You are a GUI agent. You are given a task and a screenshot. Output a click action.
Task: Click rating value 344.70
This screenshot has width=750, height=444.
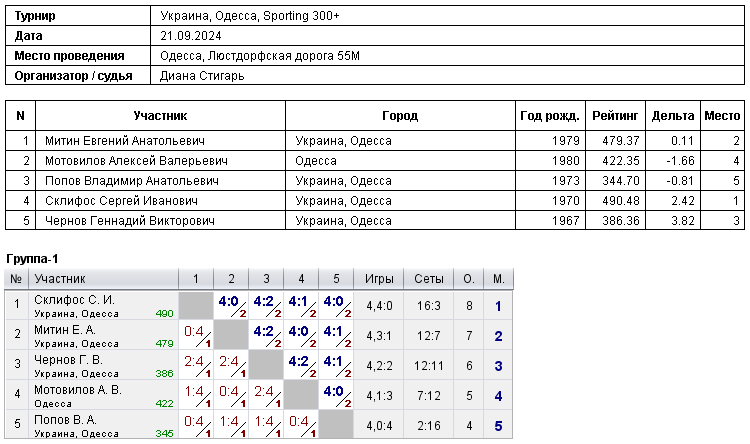(621, 181)
